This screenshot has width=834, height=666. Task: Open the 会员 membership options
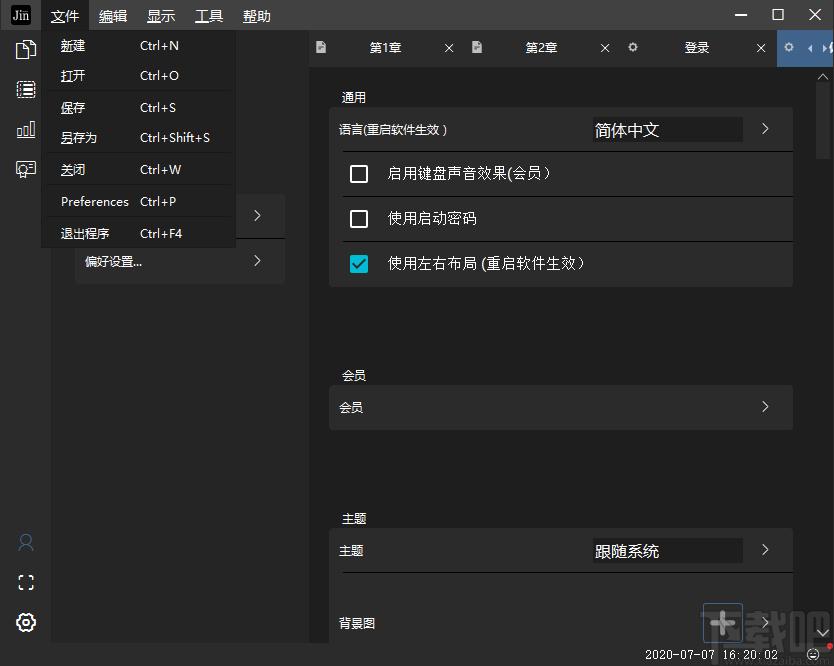(x=765, y=407)
